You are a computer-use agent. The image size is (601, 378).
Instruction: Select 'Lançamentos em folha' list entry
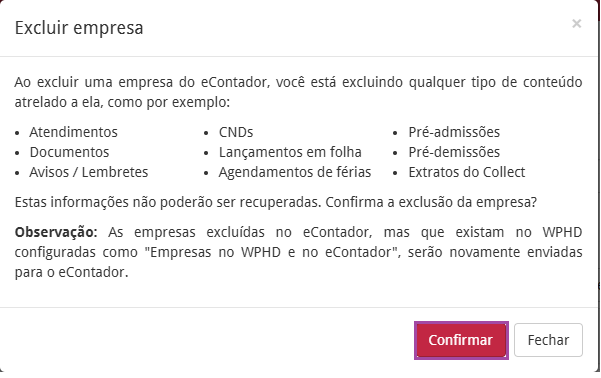click(290, 152)
